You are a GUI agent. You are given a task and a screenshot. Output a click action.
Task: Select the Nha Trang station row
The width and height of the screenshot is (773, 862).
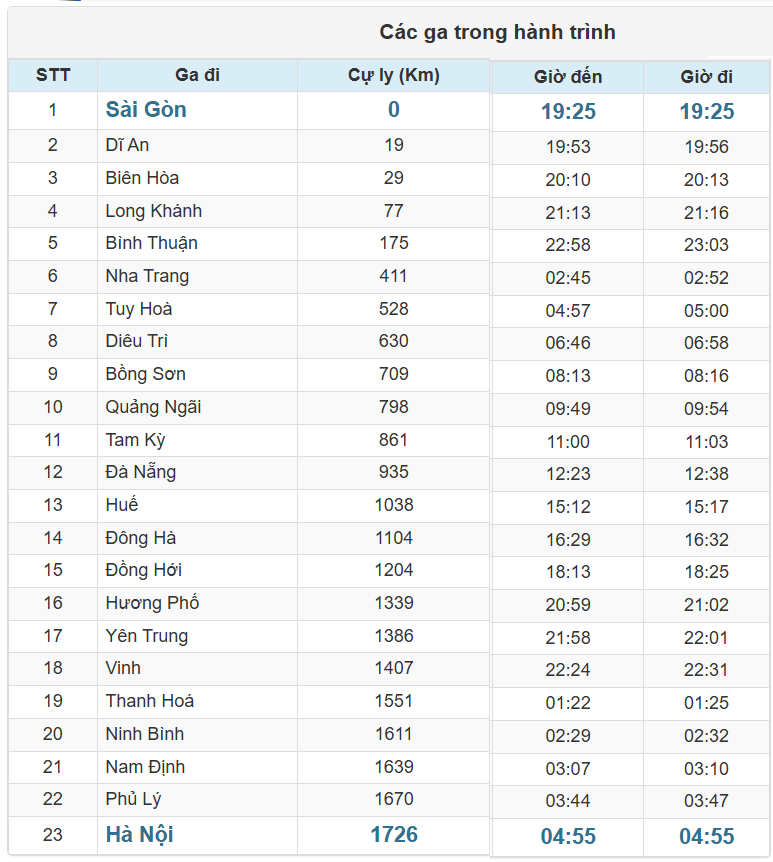147,276
